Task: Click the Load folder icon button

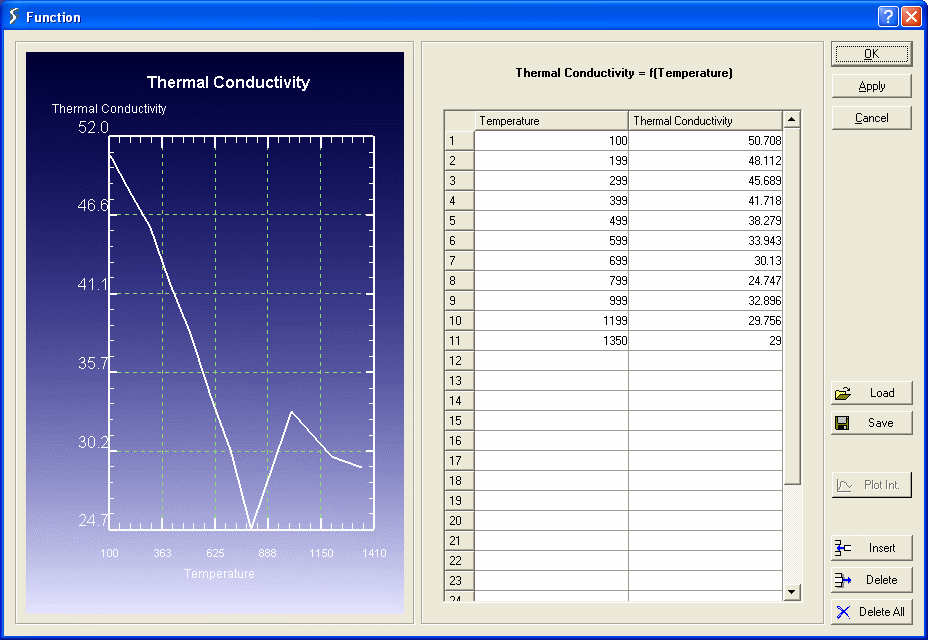Action: pyautogui.click(x=843, y=393)
